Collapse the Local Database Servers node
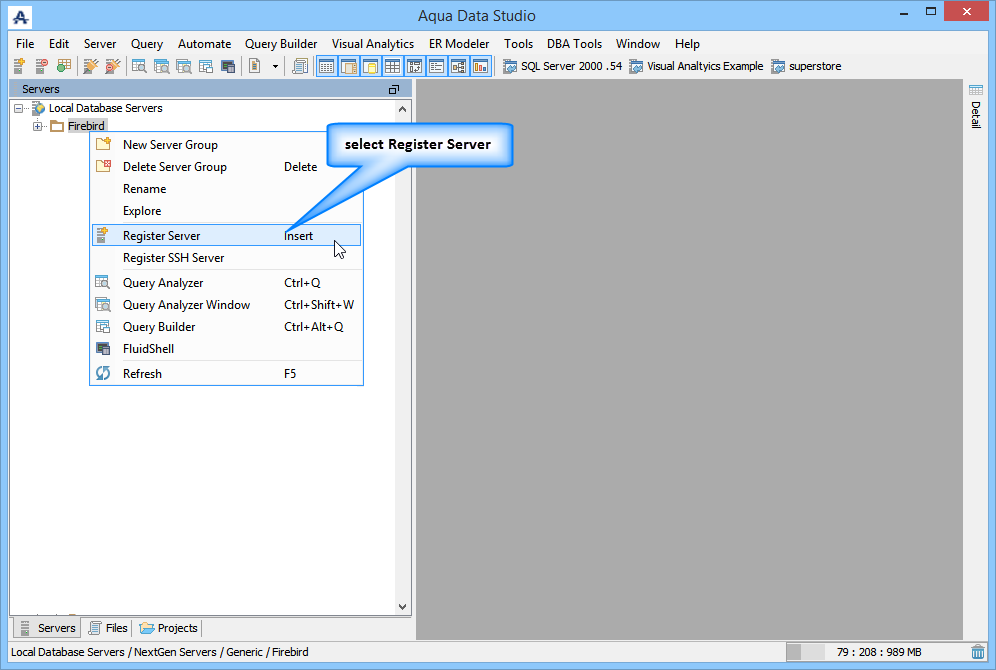Image resolution: width=996 pixels, height=670 pixels. 18,108
